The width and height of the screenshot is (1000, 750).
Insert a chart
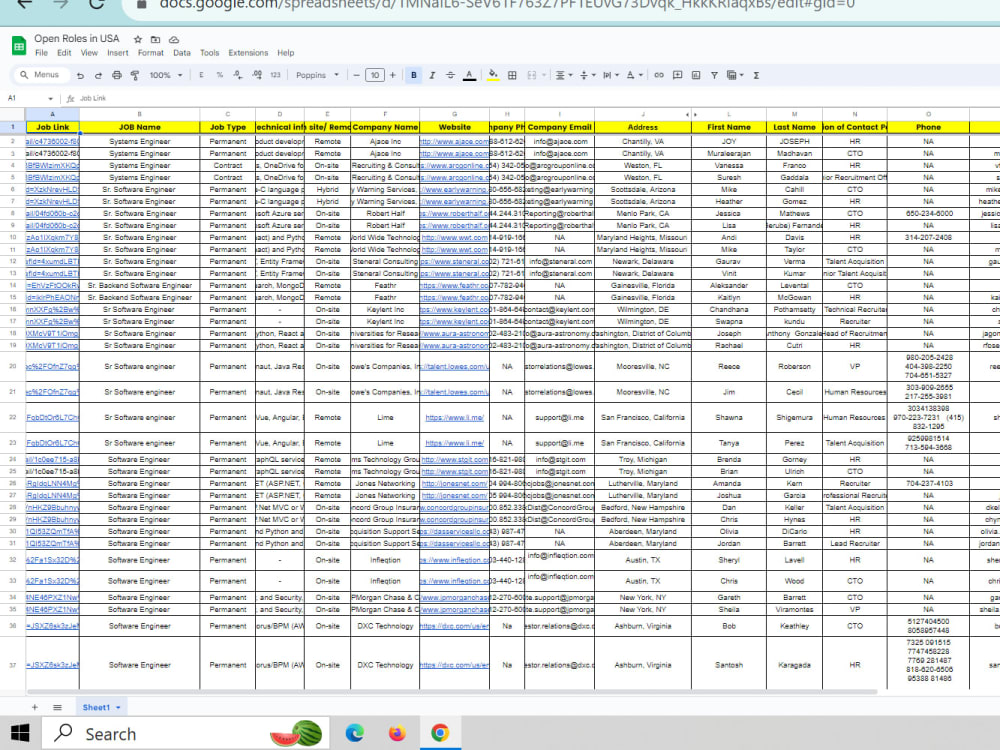click(696, 75)
